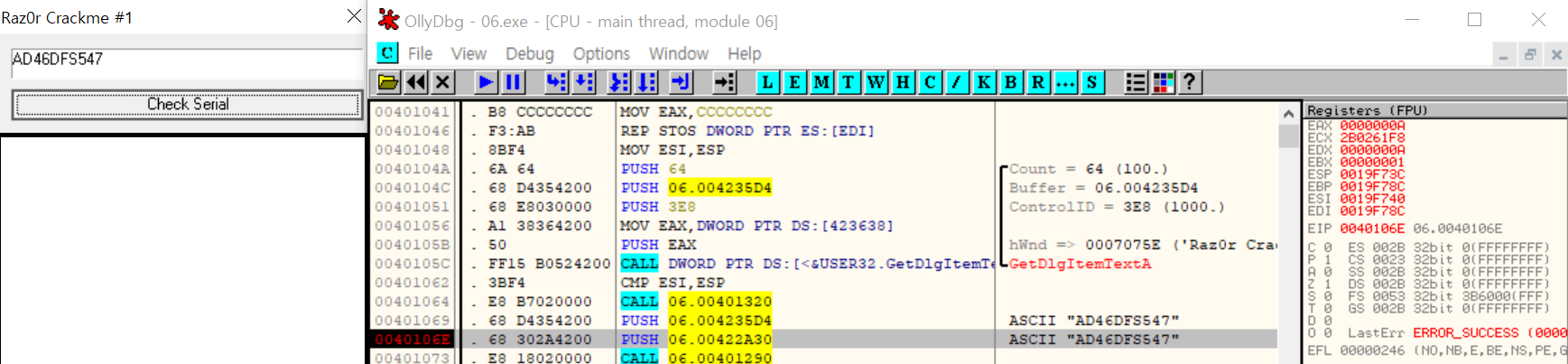Select the row at address 00401064
Image resolution: width=1568 pixels, height=364 pixels.
(823, 302)
